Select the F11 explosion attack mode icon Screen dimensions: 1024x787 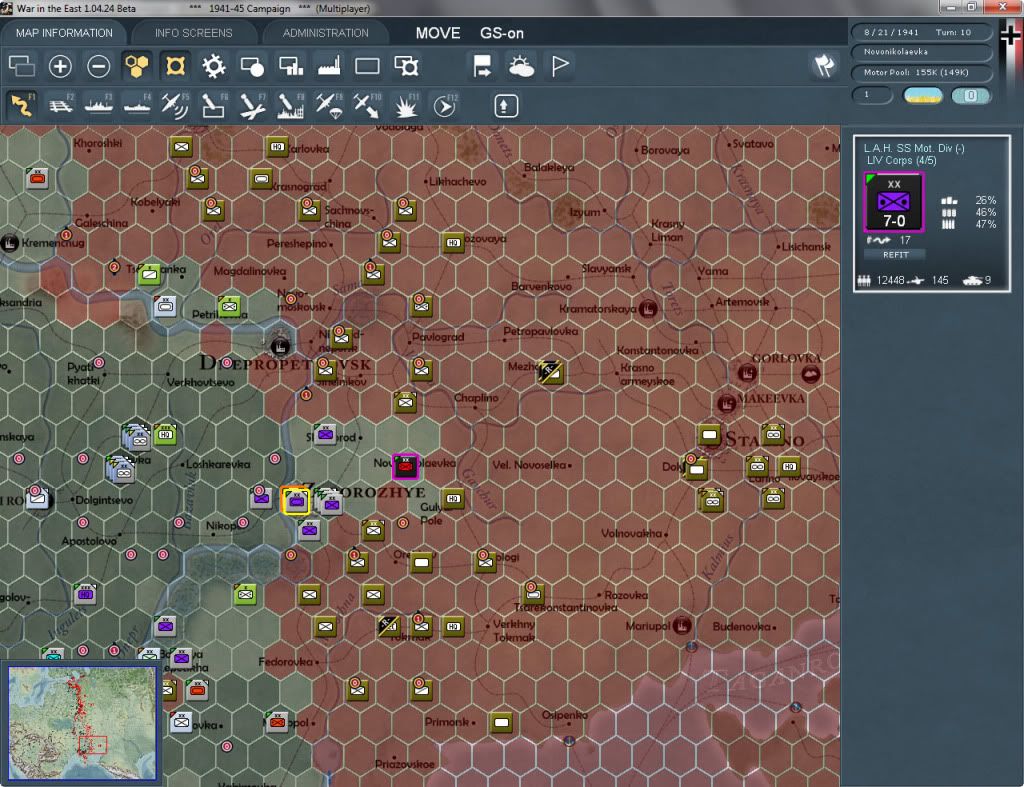coord(406,105)
